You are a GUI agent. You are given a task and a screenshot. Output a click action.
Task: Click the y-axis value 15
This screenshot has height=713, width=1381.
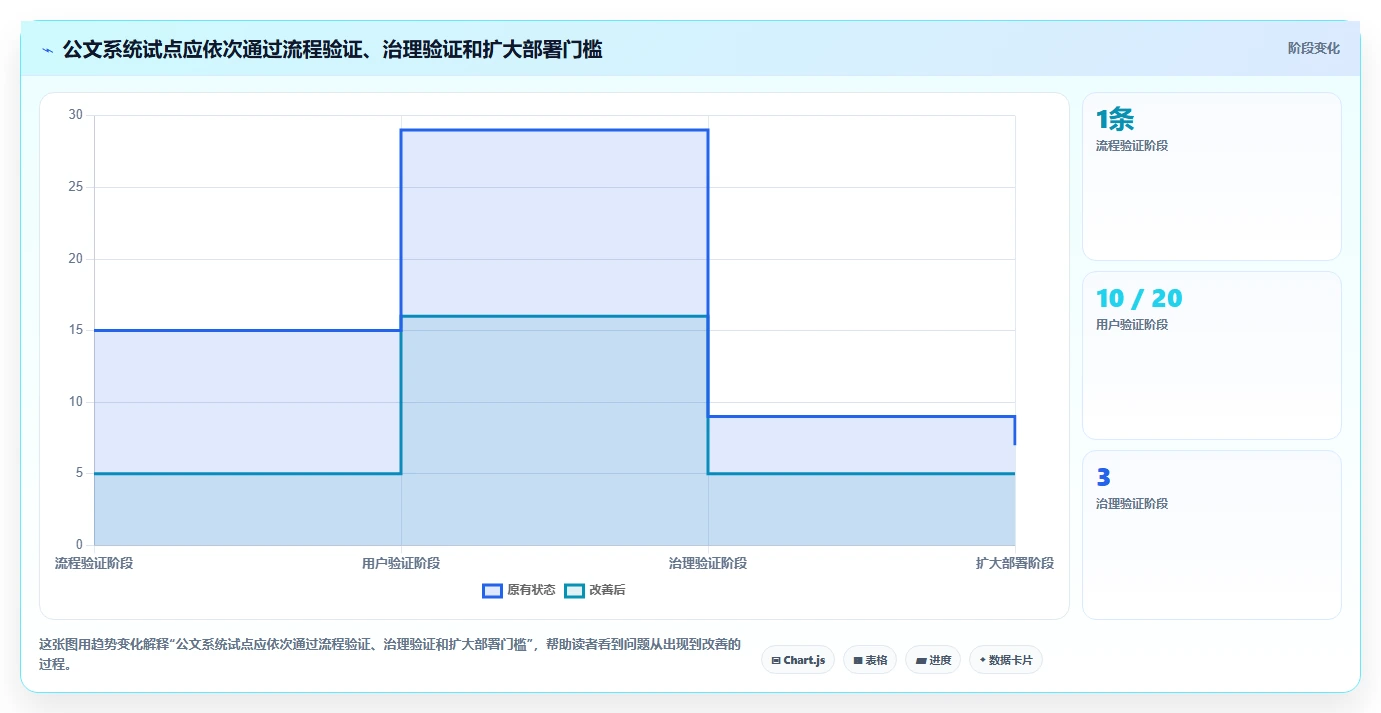pos(76,330)
